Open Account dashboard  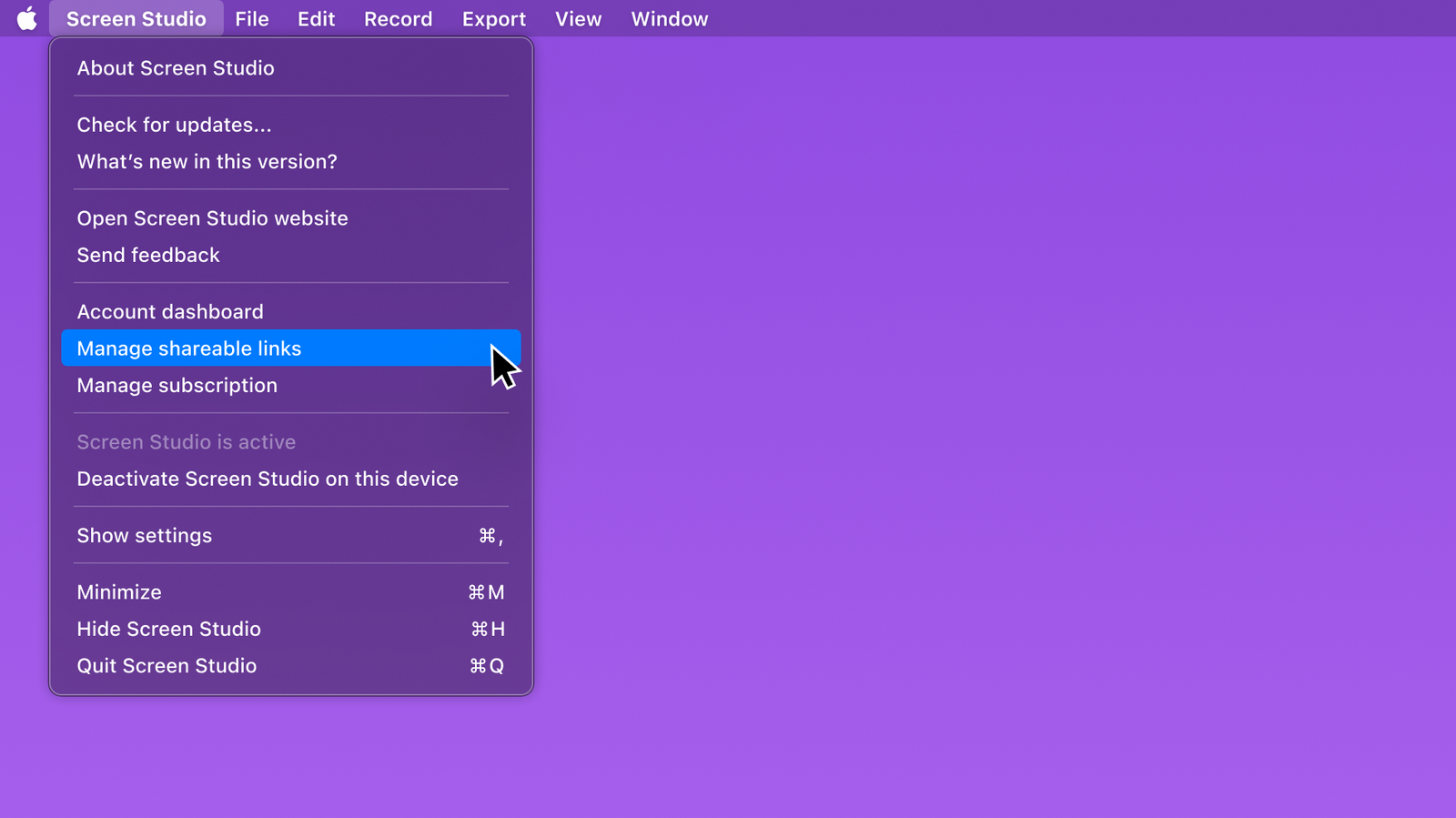(x=170, y=312)
